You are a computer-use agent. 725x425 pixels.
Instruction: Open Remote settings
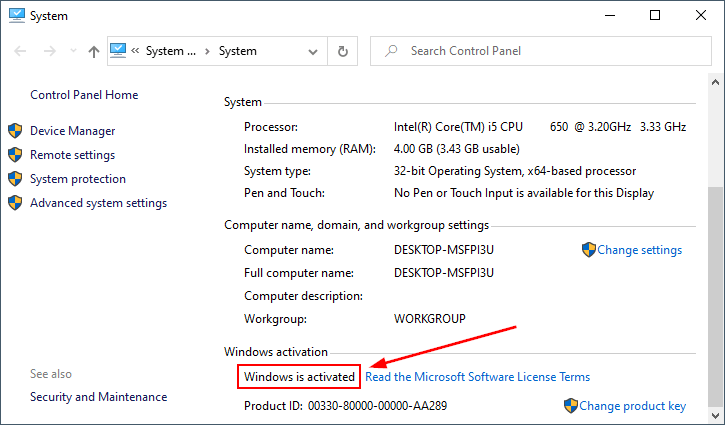pos(72,155)
